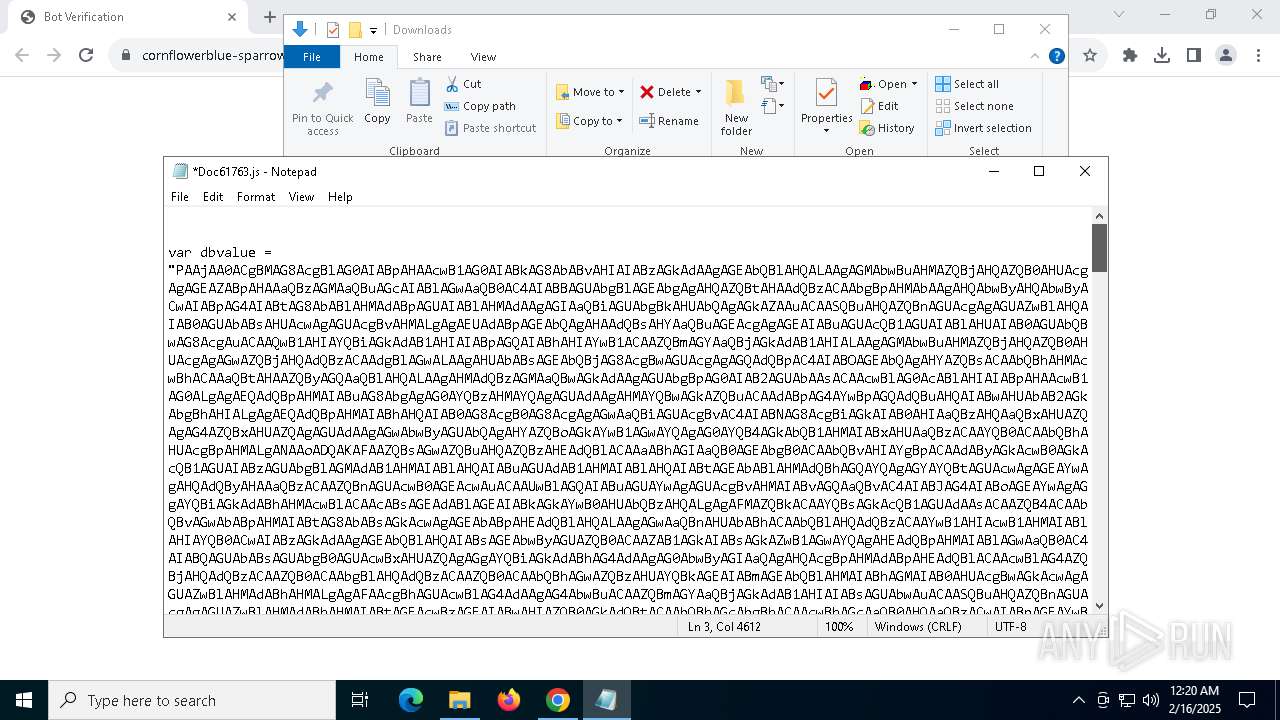Click New folder in Explorer ribbon
The height and width of the screenshot is (720, 1280).
[x=736, y=107]
